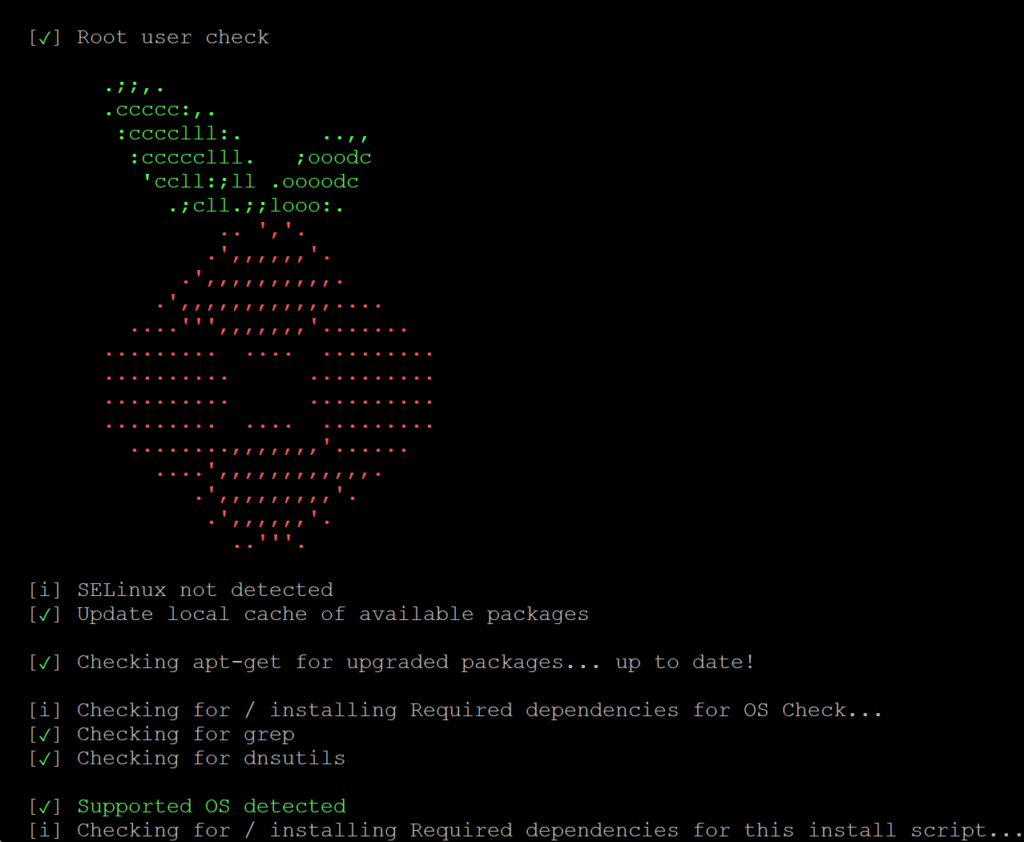Click the checkmark beside Checking for dnsutils

click(x=44, y=759)
